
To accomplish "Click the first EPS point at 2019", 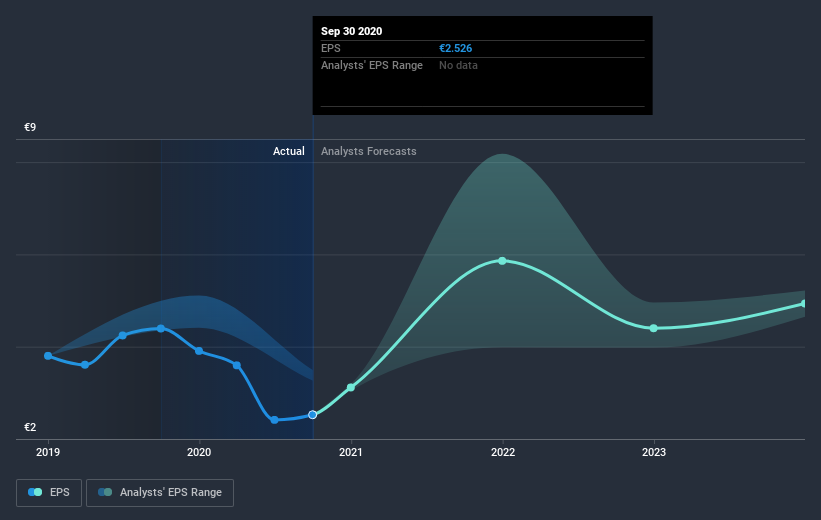I will click(x=48, y=356).
